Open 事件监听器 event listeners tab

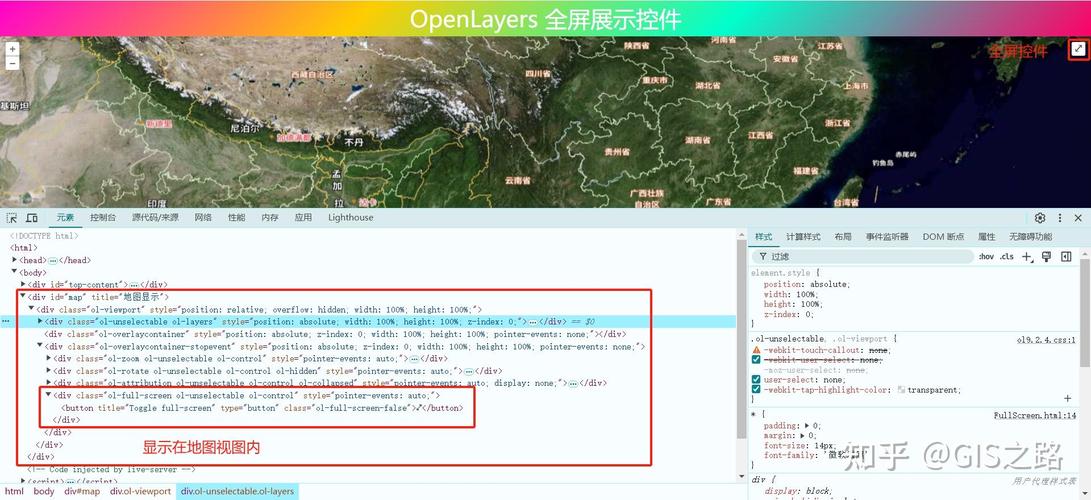[887, 237]
